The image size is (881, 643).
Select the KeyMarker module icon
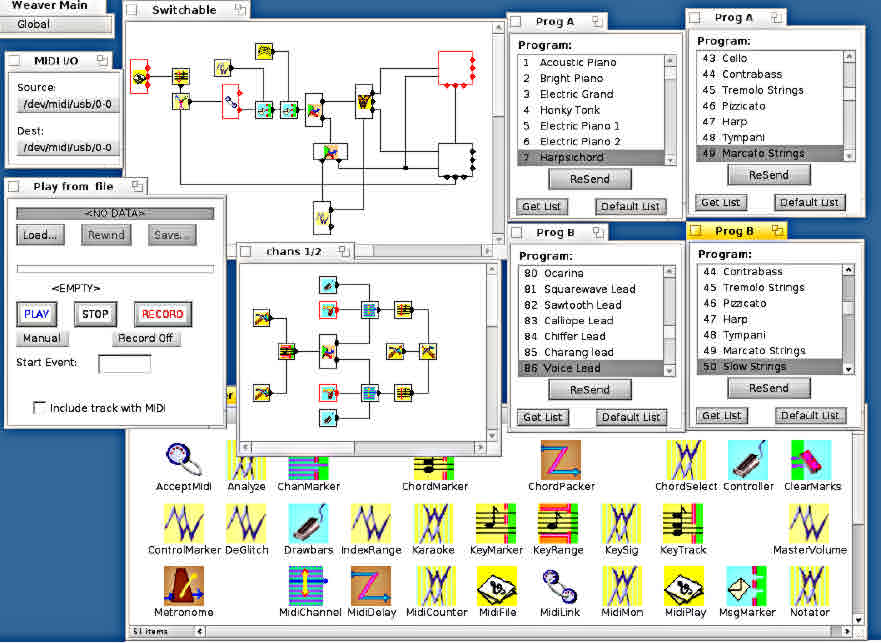496,523
